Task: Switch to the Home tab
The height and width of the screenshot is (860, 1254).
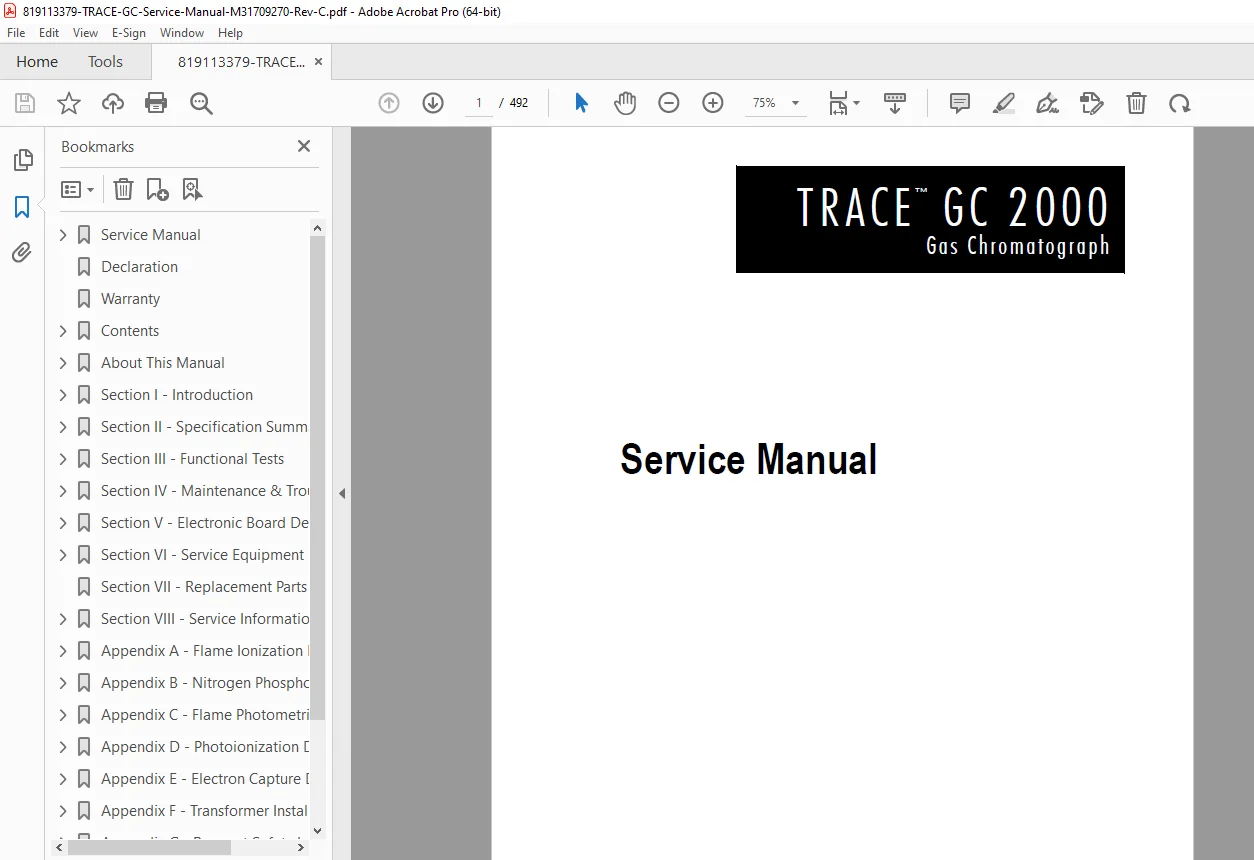Action: click(37, 61)
